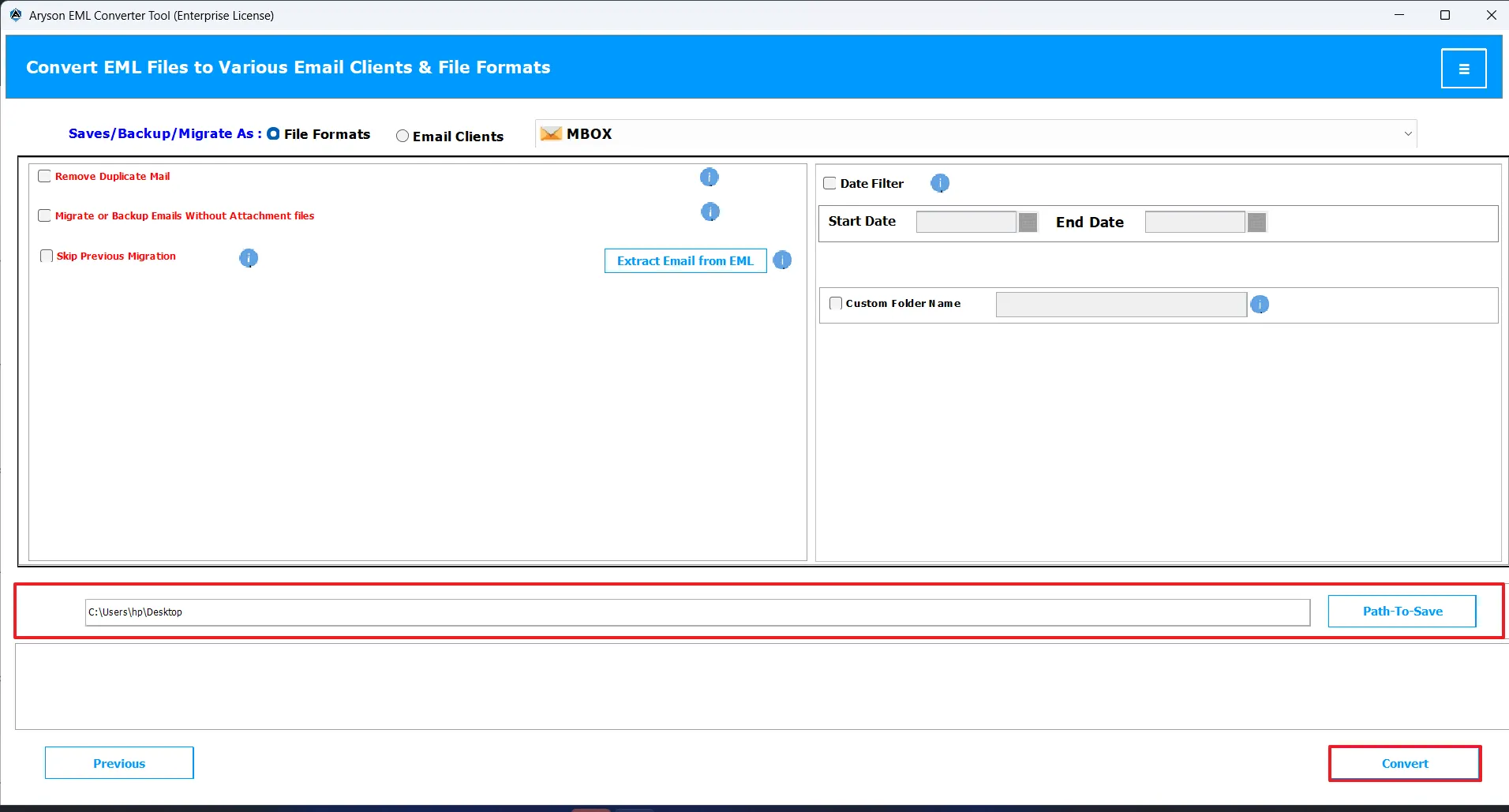Click info icon for Remove Duplicate Mail
The width and height of the screenshot is (1509, 812).
coord(710,178)
